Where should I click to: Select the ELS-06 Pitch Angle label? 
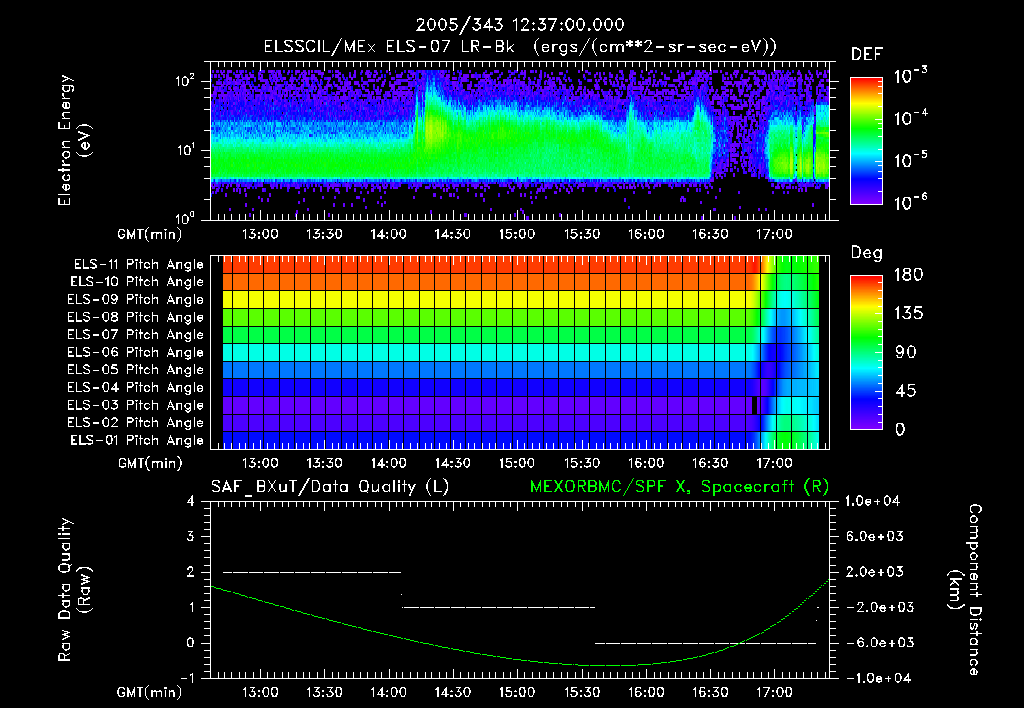click(136, 352)
